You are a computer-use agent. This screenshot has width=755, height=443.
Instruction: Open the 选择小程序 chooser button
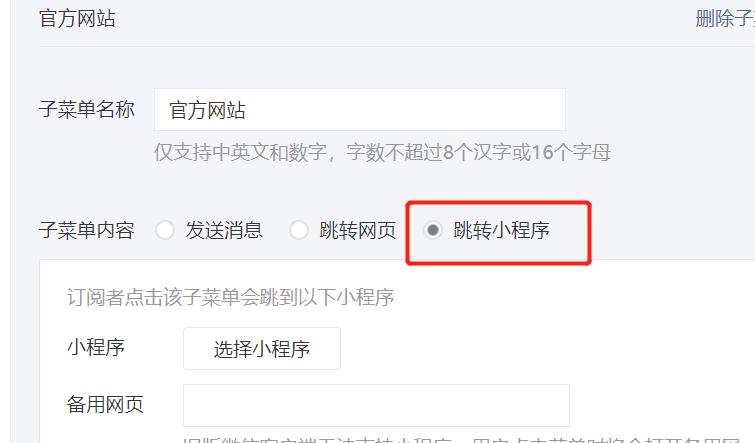point(261,349)
